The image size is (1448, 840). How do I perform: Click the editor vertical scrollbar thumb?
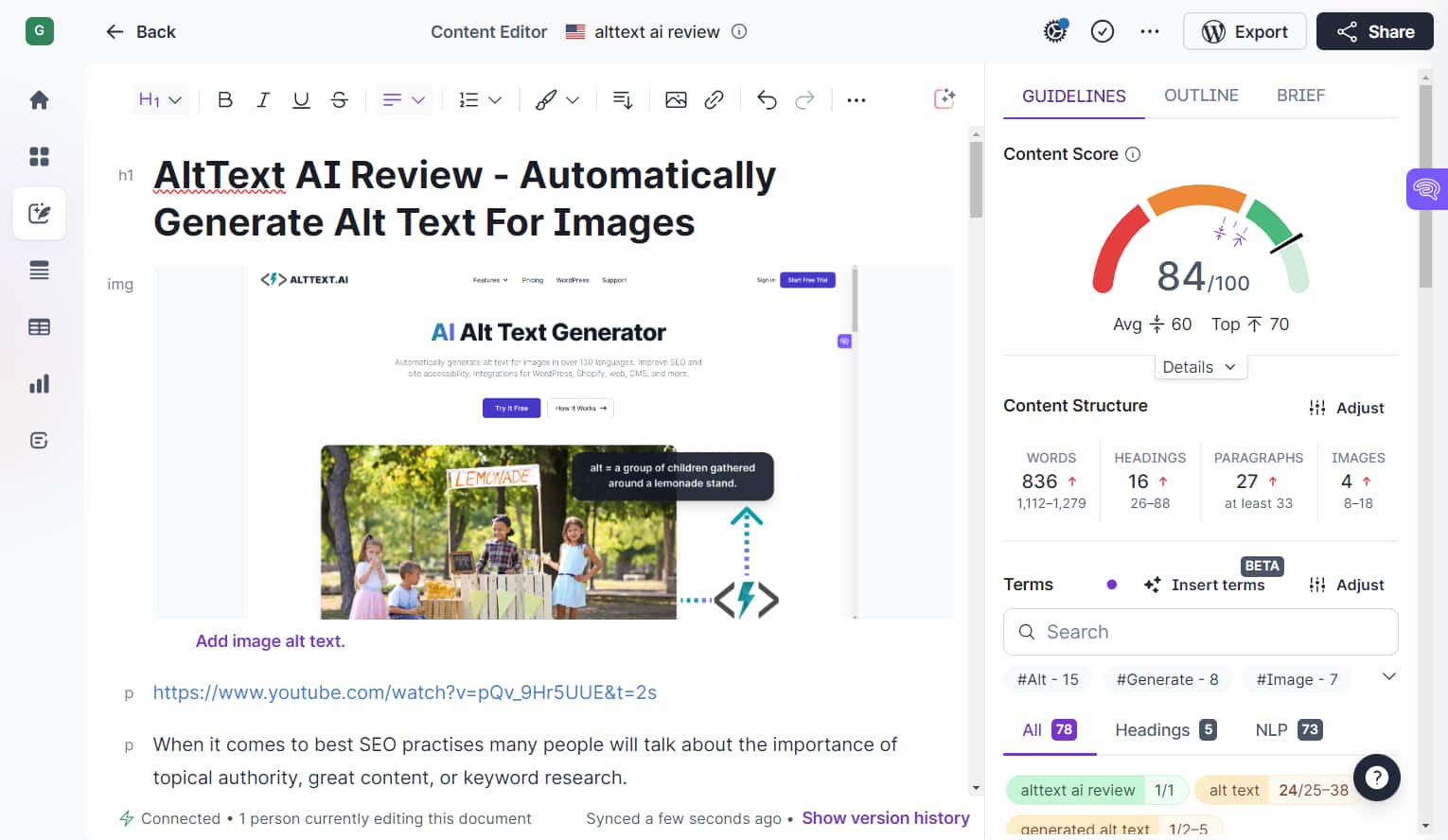(976, 179)
